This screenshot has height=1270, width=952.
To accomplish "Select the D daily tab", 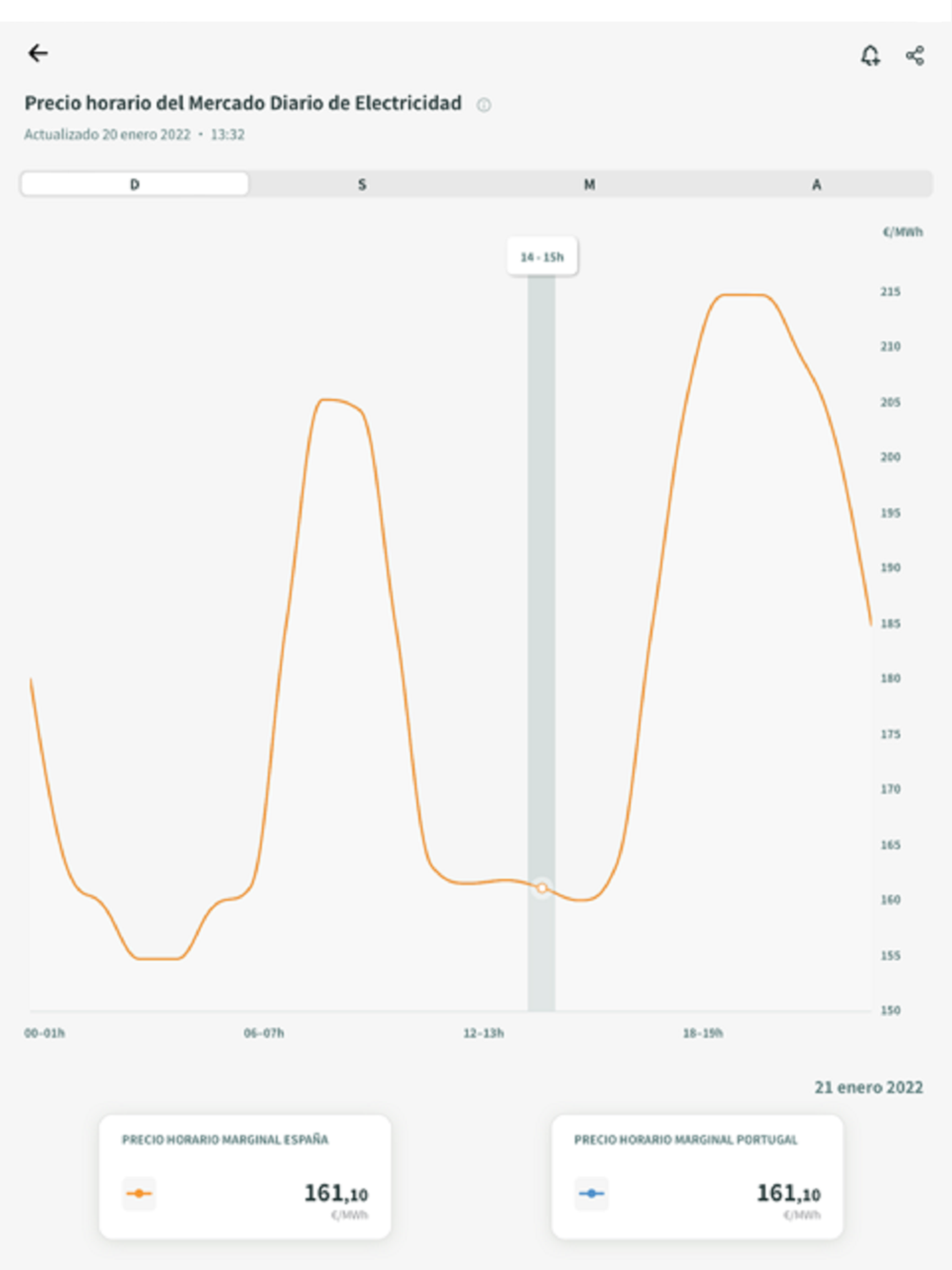I will click(134, 184).
